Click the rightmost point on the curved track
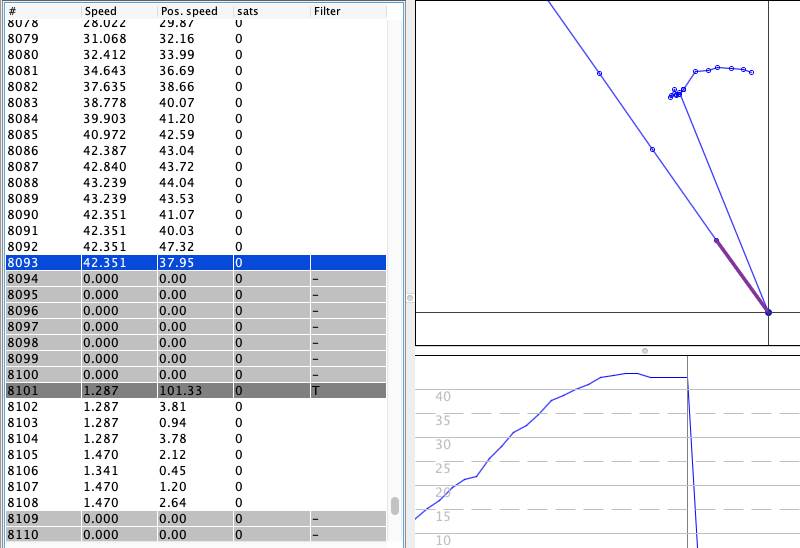800x548 pixels. [x=751, y=72]
